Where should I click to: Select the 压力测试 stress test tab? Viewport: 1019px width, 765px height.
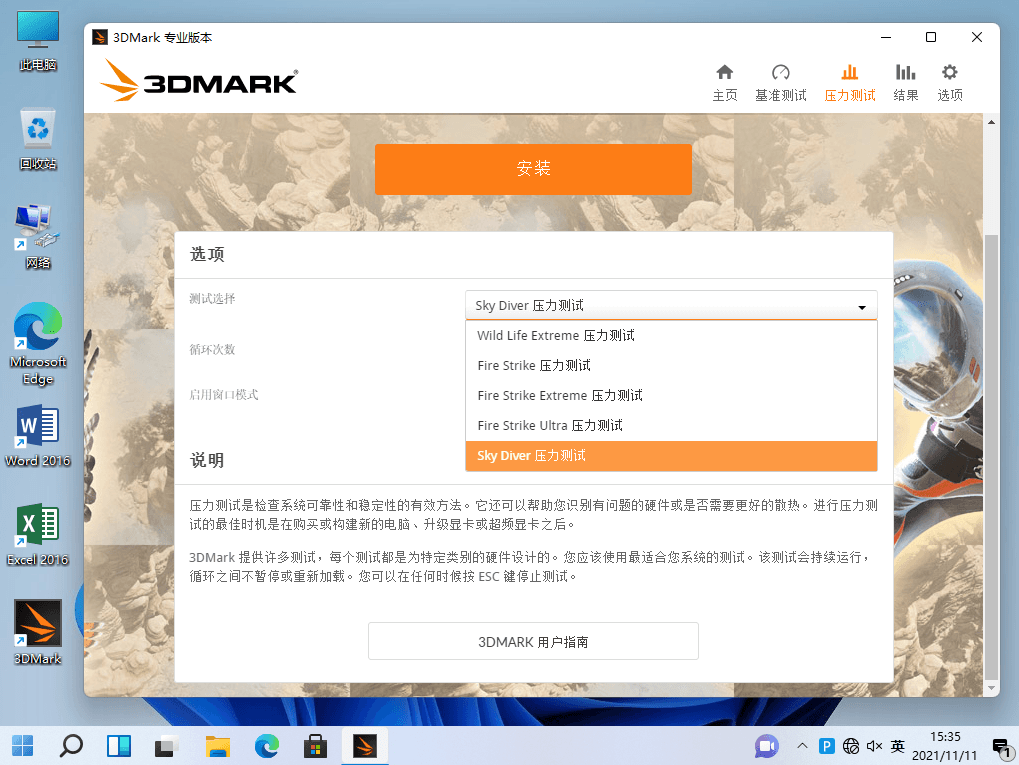coord(849,83)
